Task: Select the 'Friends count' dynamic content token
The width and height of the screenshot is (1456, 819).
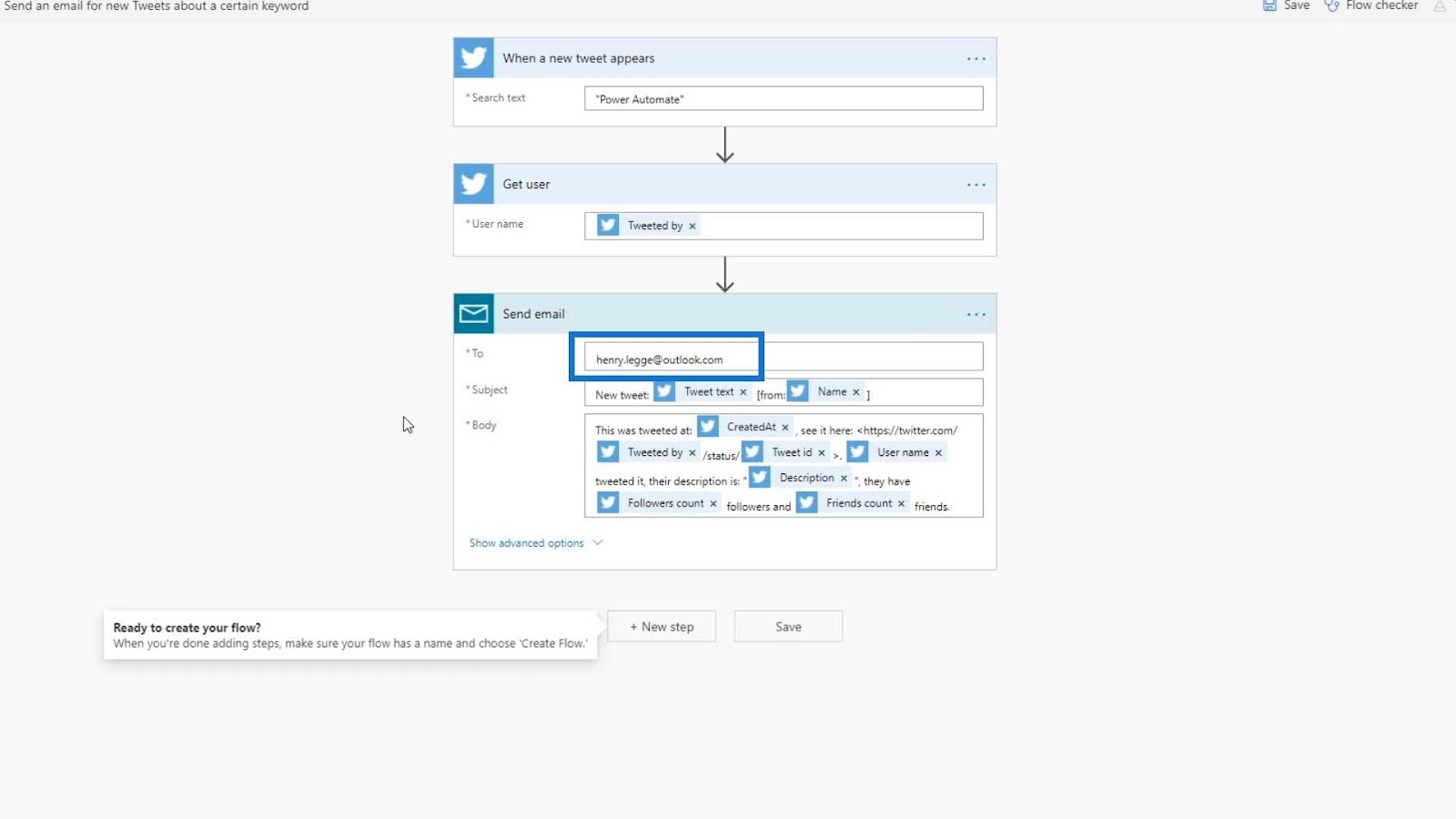Action: (853, 503)
